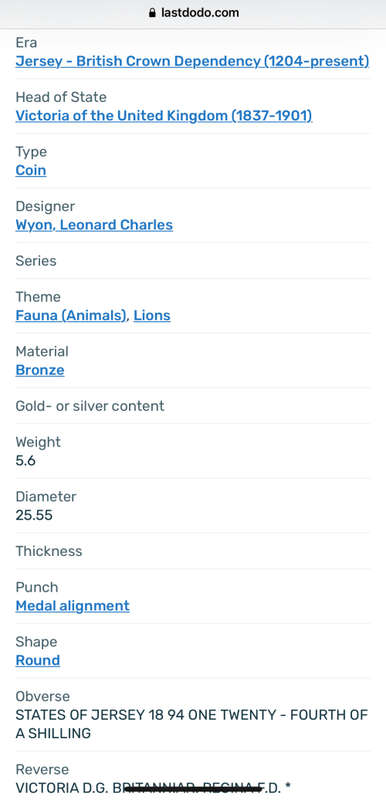Screen dimensions: 386x800
Task: Follow the Bronze material link
Action: point(40,370)
